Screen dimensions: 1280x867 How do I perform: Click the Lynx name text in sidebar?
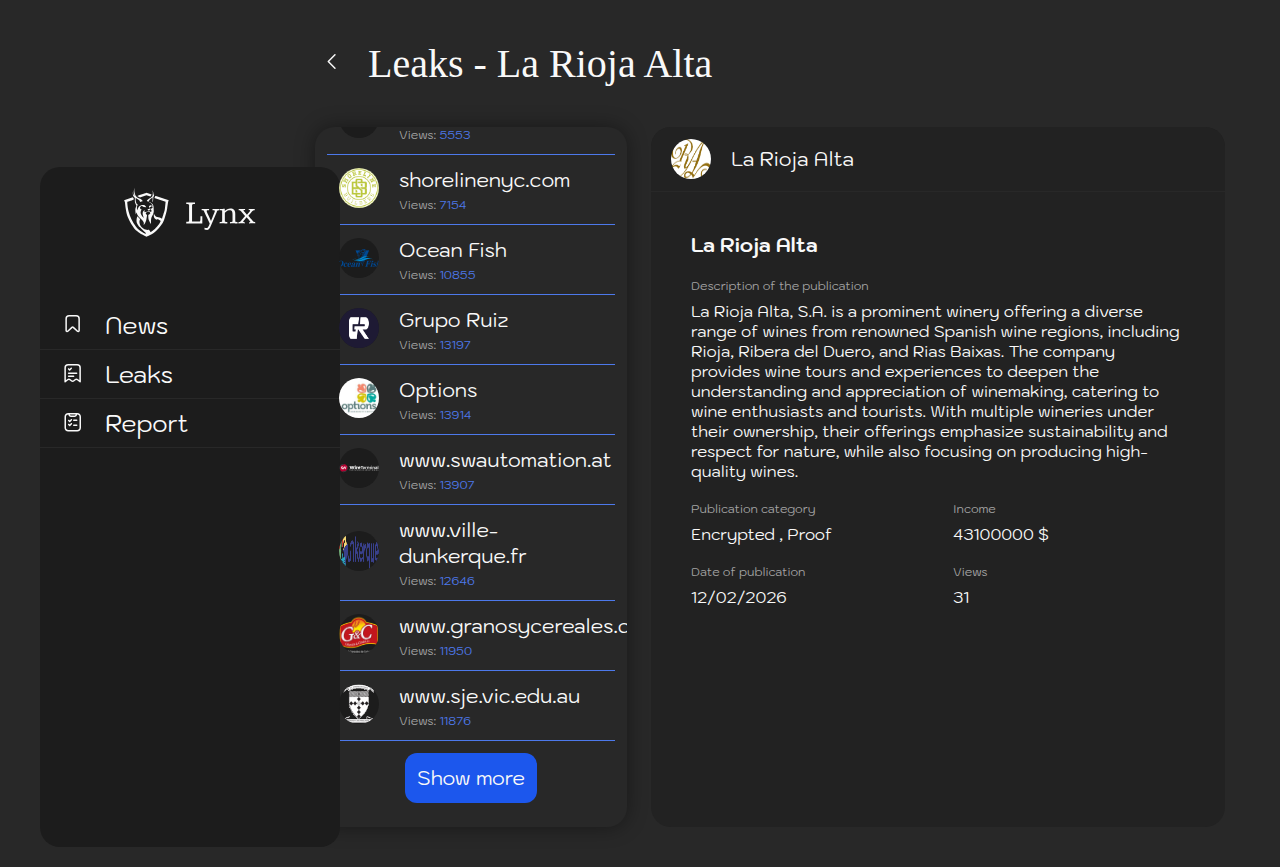coord(220,213)
